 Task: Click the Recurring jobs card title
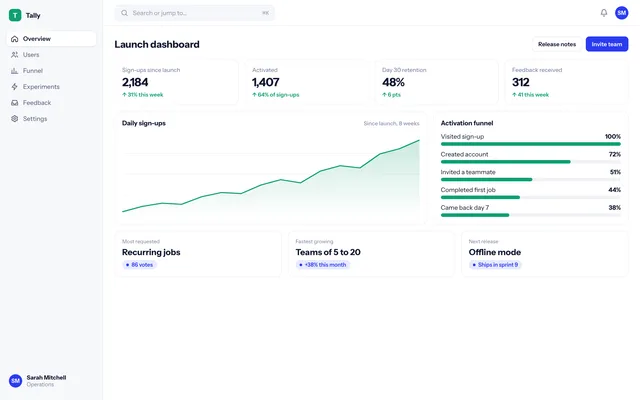151,252
